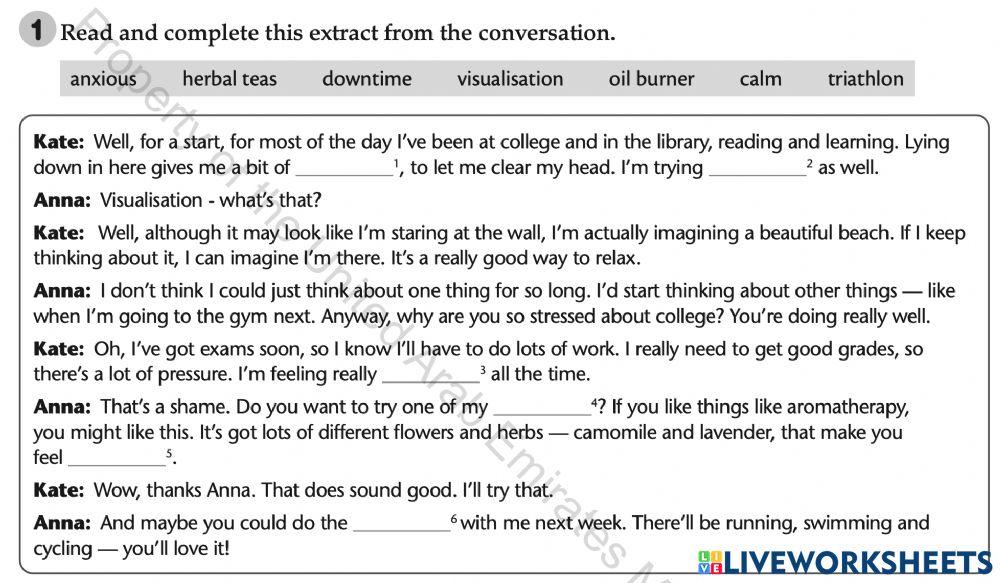Click "oil burner" in the word bank
Screen dimensions: 1000x583
point(651,79)
